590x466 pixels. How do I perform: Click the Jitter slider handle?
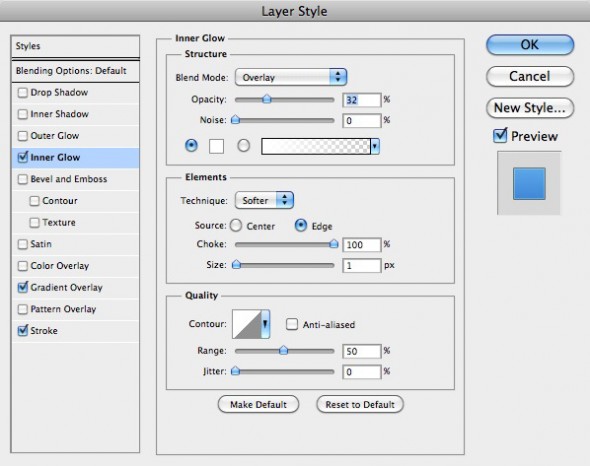(x=235, y=372)
